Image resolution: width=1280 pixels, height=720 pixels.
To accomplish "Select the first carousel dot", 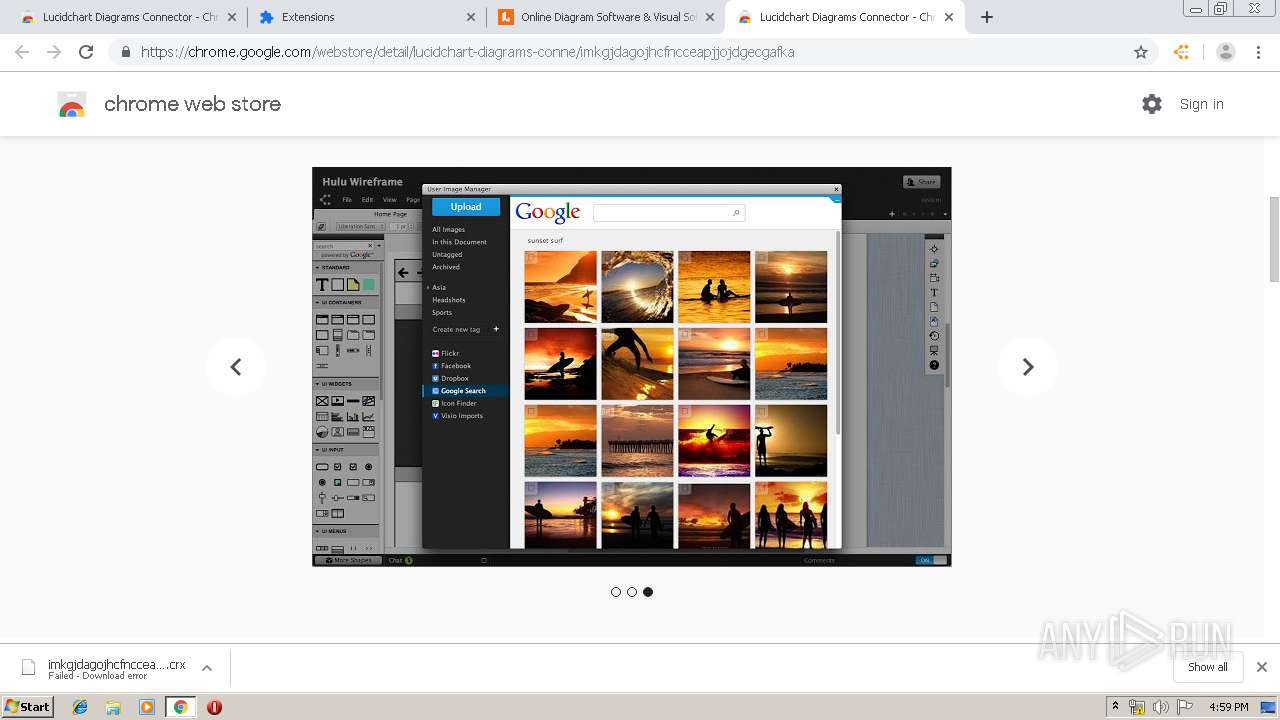I will [616, 592].
